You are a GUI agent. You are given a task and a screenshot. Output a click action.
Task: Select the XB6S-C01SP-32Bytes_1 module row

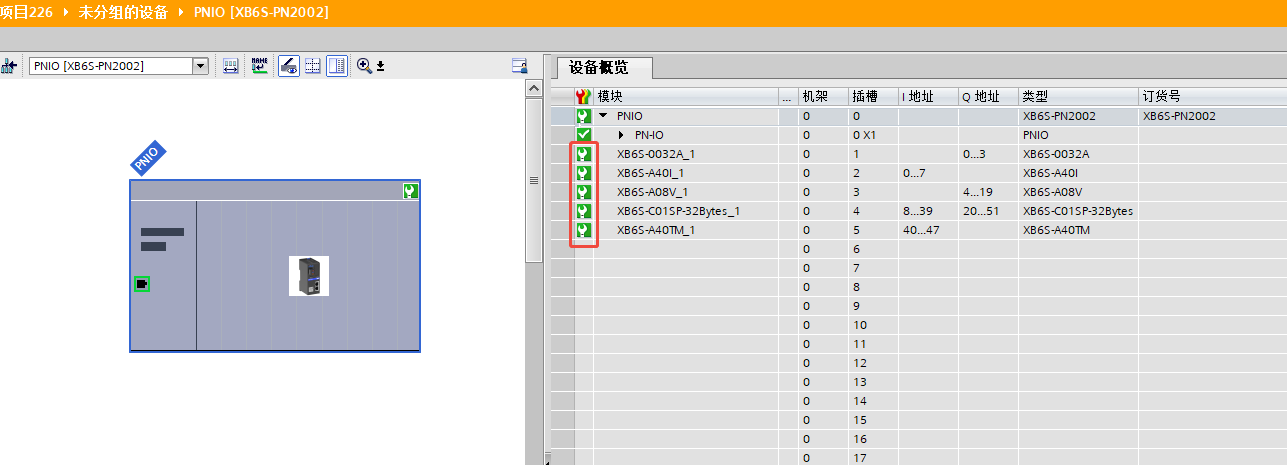(x=678, y=211)
